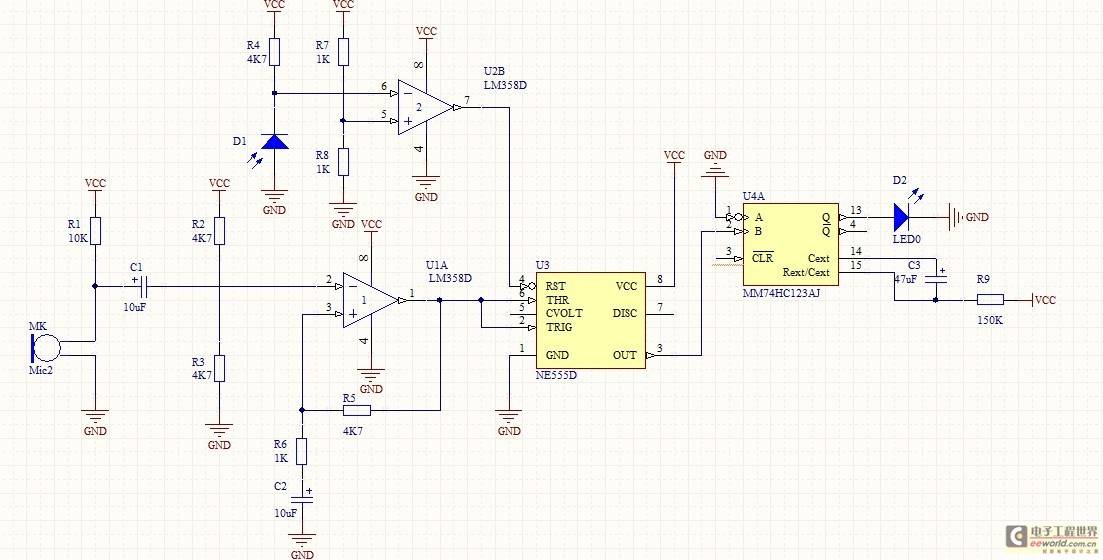Select the D2 LED symbol

[x=903, y=216]
